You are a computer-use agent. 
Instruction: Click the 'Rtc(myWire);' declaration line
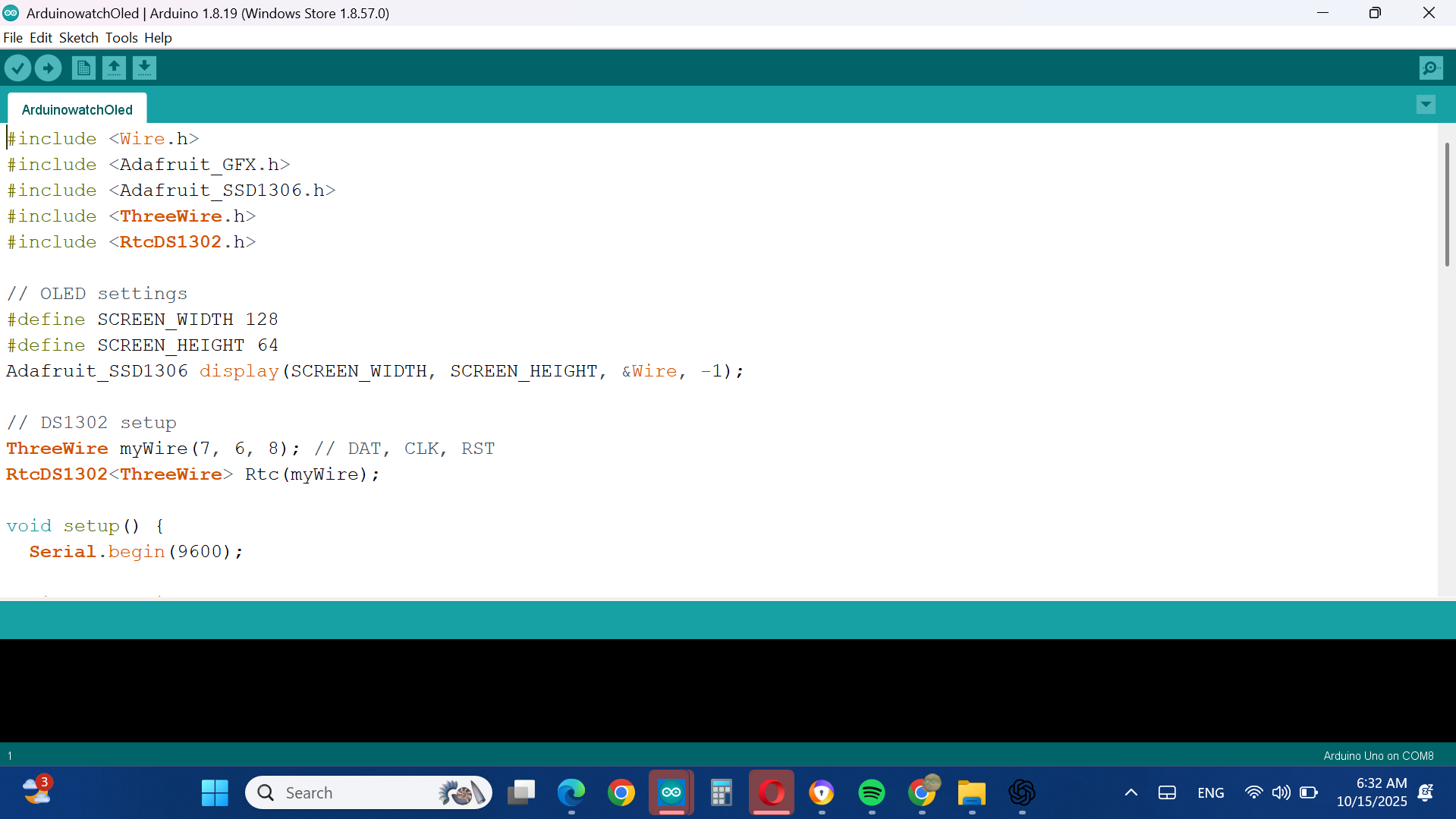[x=193, y=474]
